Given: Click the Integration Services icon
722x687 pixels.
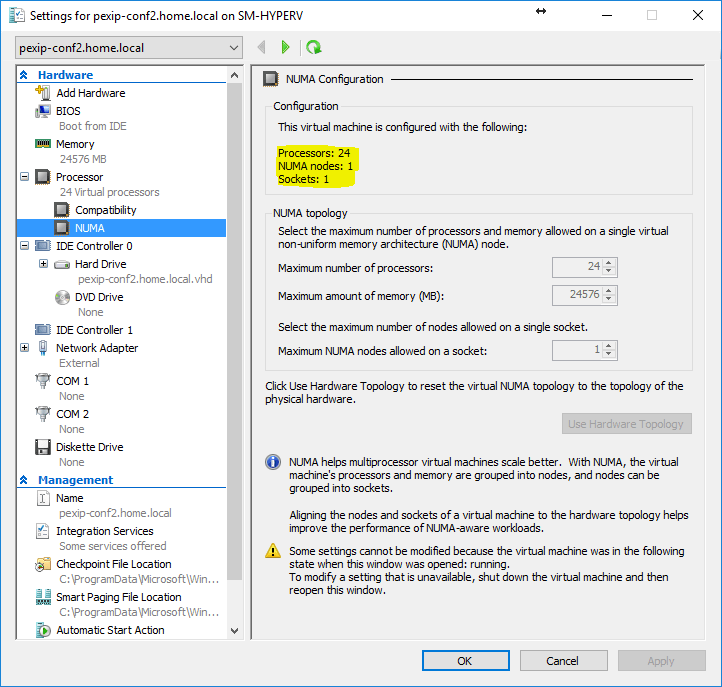Looking at the screenshot, I should [x=42, y=531].
